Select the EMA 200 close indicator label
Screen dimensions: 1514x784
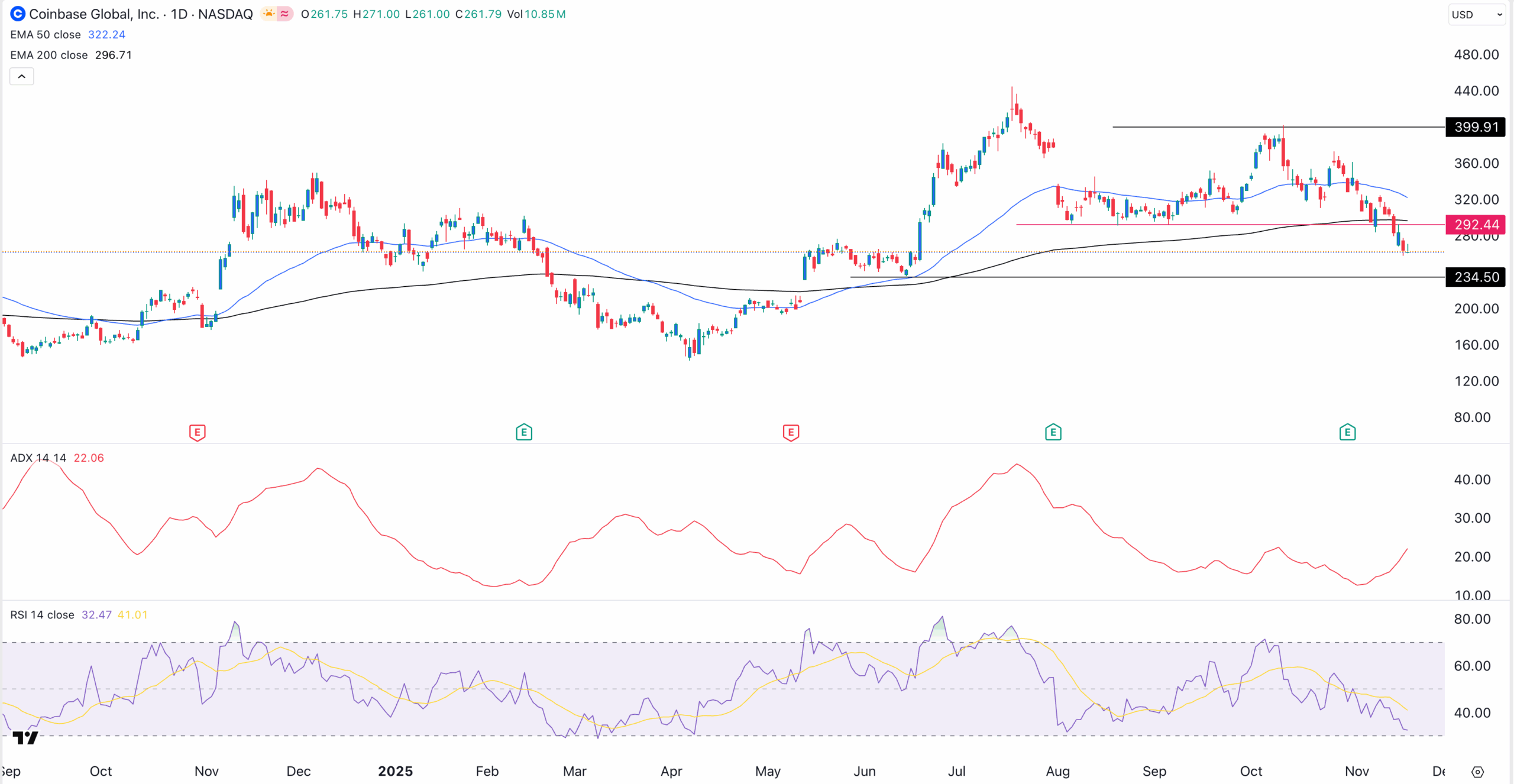click(x=49, y=55)
